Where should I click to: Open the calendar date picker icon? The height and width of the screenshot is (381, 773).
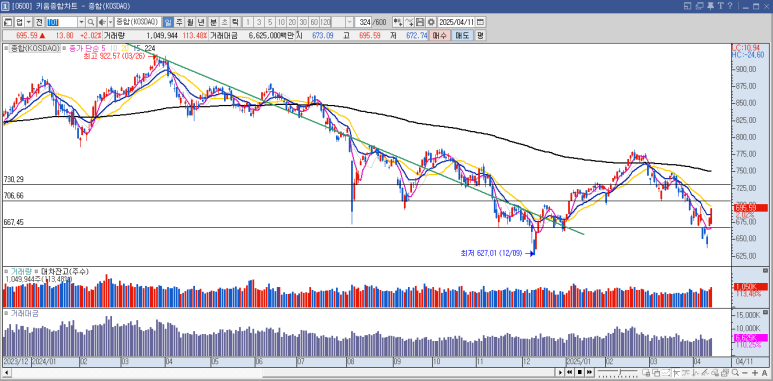pos(480,22)
